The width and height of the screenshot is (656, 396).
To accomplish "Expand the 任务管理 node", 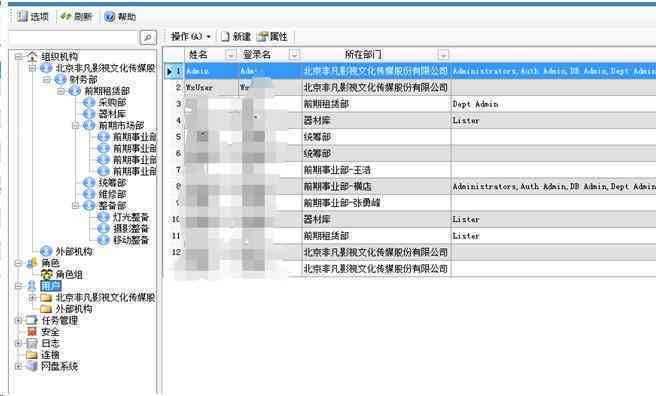I will pos(18,320).
